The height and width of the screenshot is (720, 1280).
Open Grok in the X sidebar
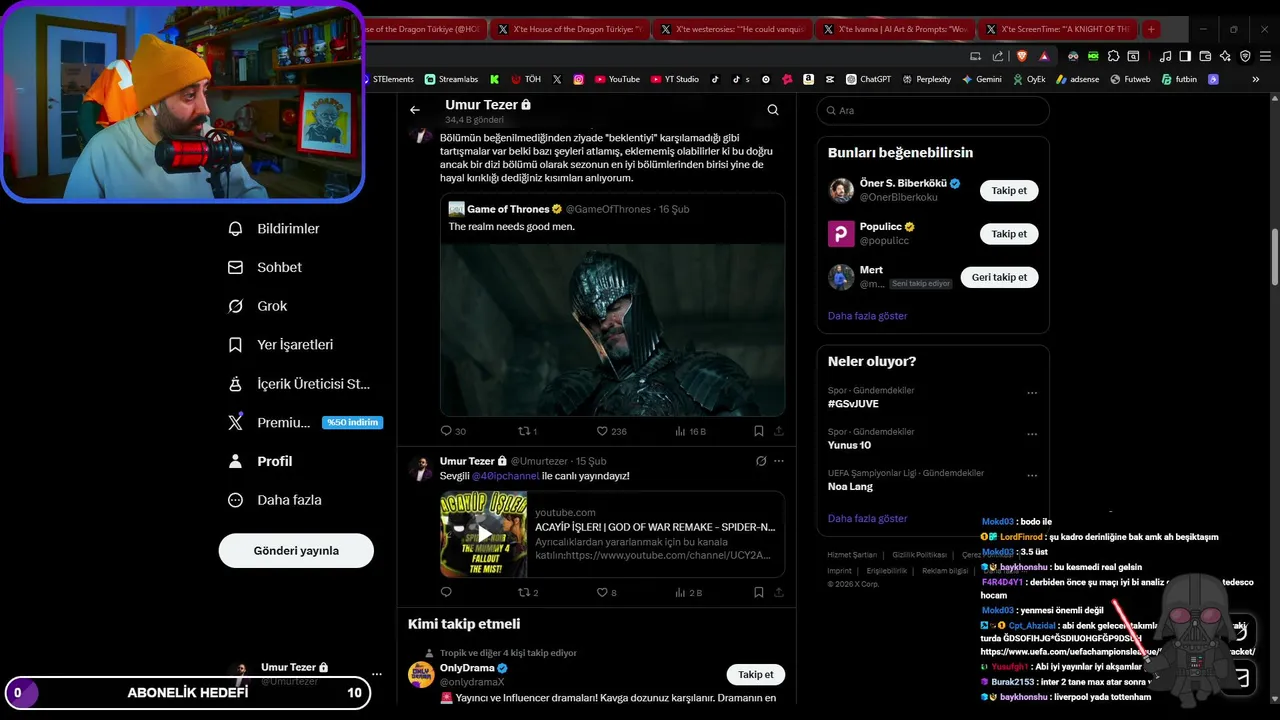click(258, 306)
